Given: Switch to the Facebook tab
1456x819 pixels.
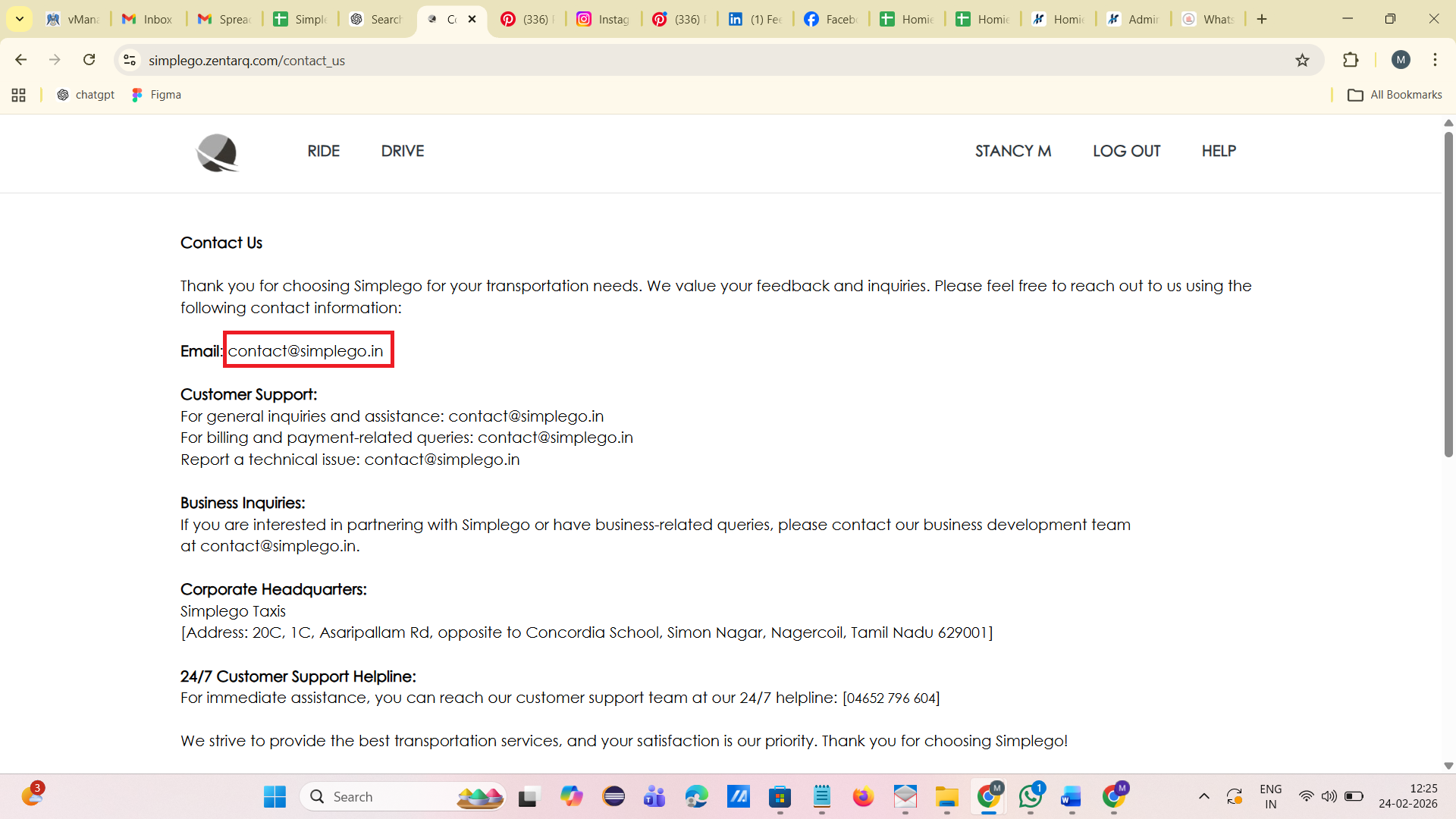Looking at the screenshot, I should pos(830,19).
